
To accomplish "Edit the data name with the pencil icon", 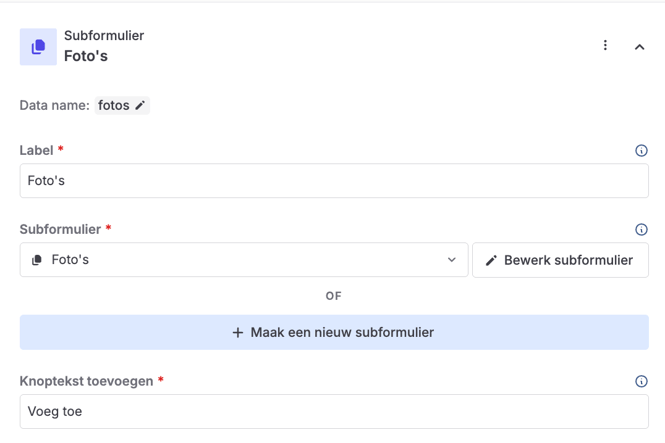I will 140,105.
